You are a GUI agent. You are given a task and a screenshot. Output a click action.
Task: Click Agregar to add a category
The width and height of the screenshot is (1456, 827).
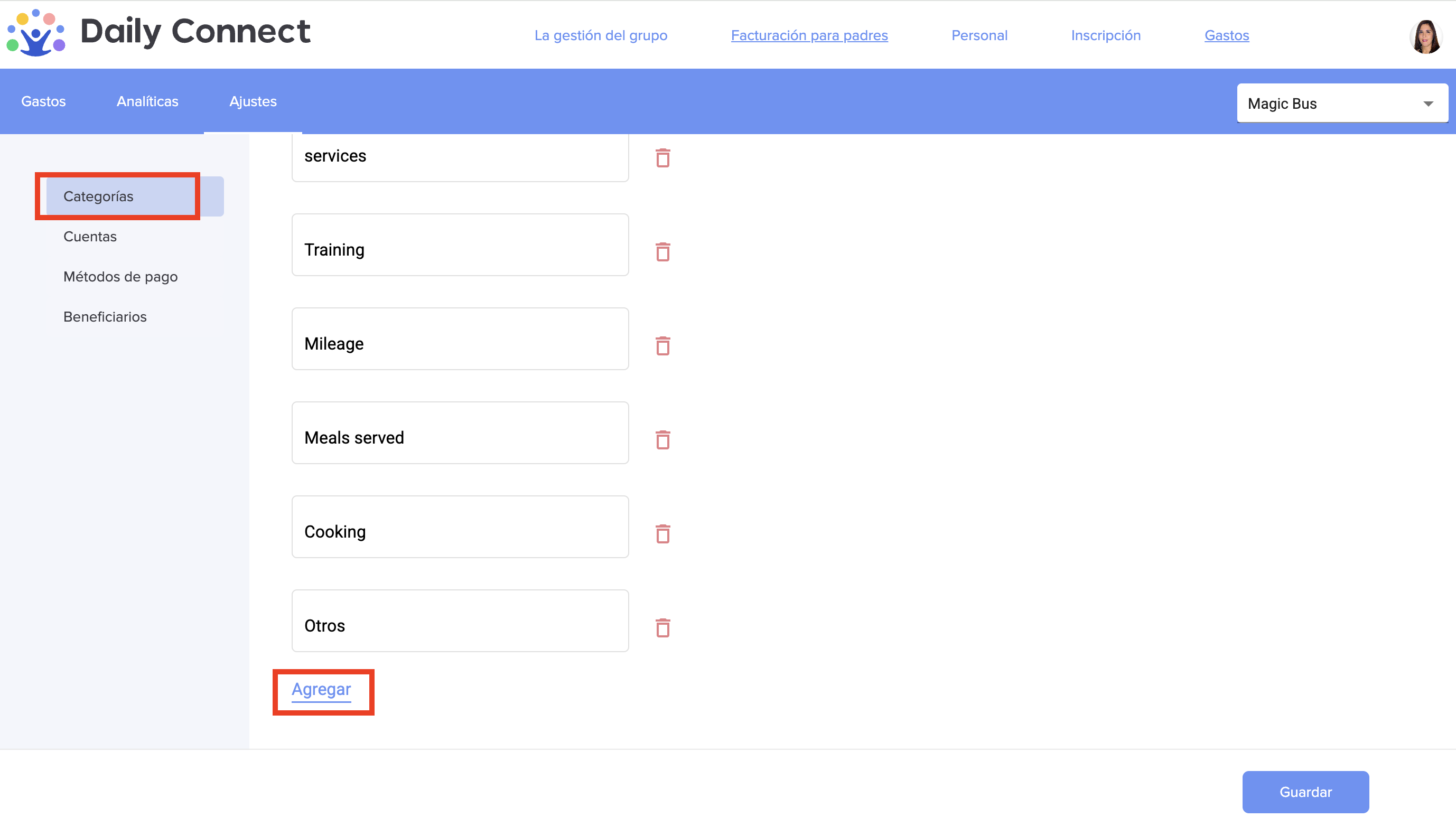(x=321, y=689)
